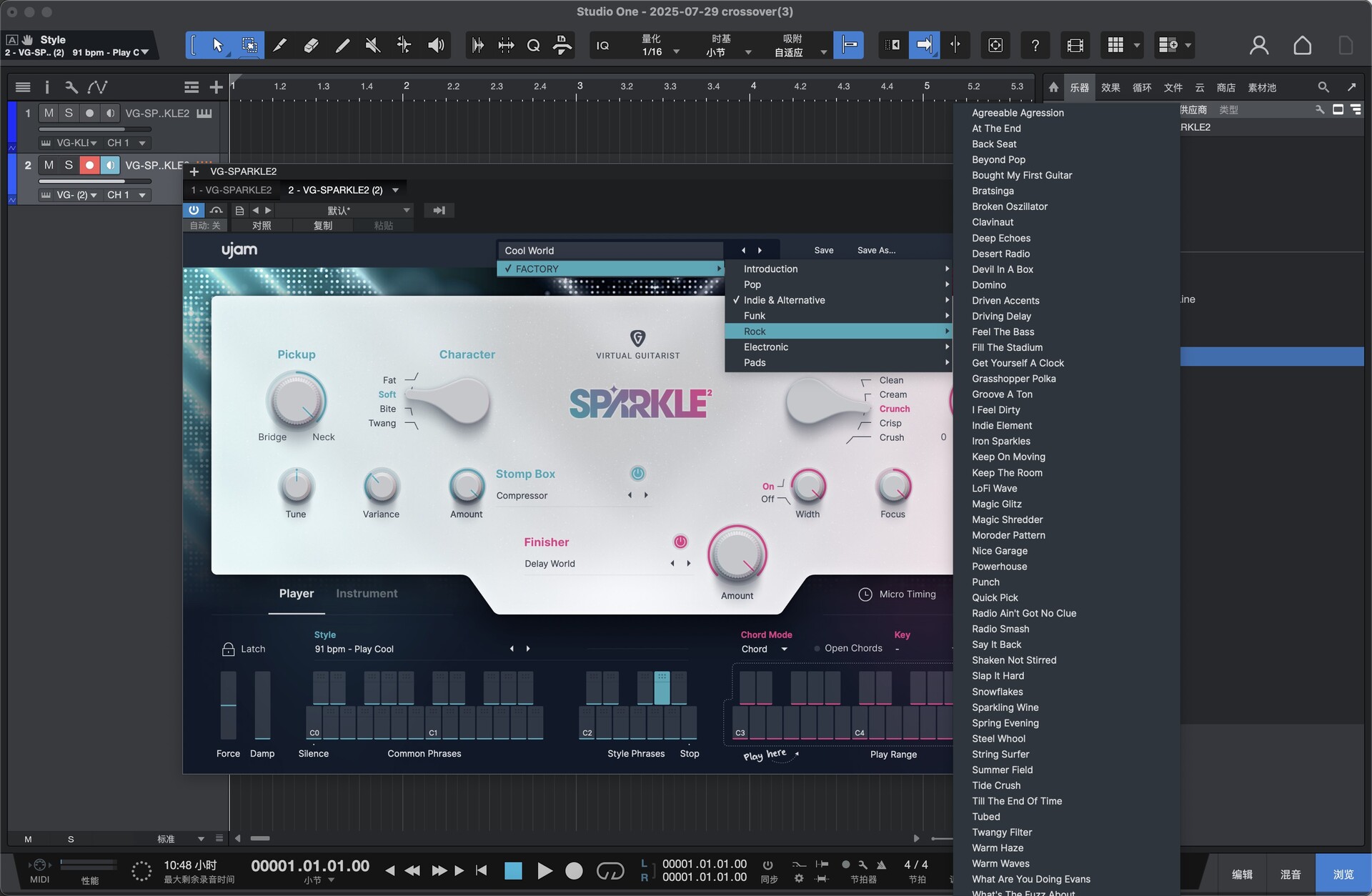Select the Magic Glitz preset
Viewport: 1372px width, 896px height.
pos(996,504)
